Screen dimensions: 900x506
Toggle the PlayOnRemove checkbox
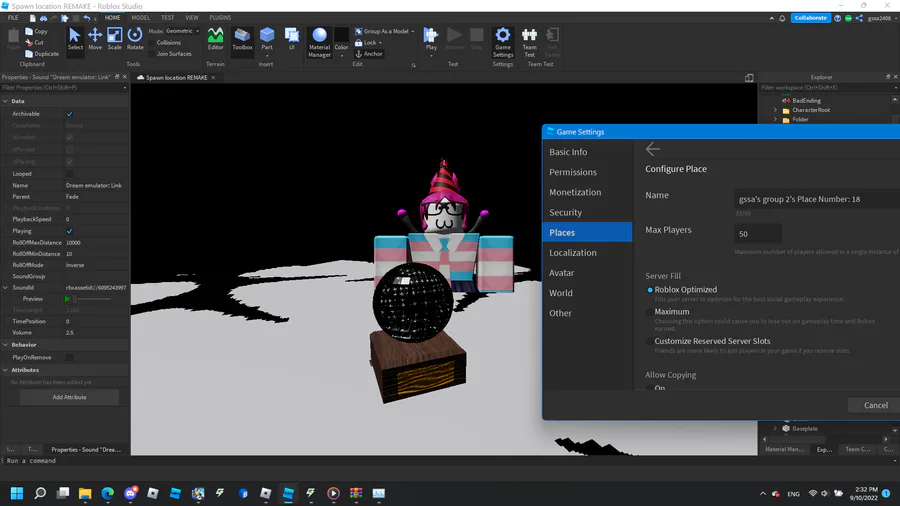pyautogui.click(x=69, y=357)
